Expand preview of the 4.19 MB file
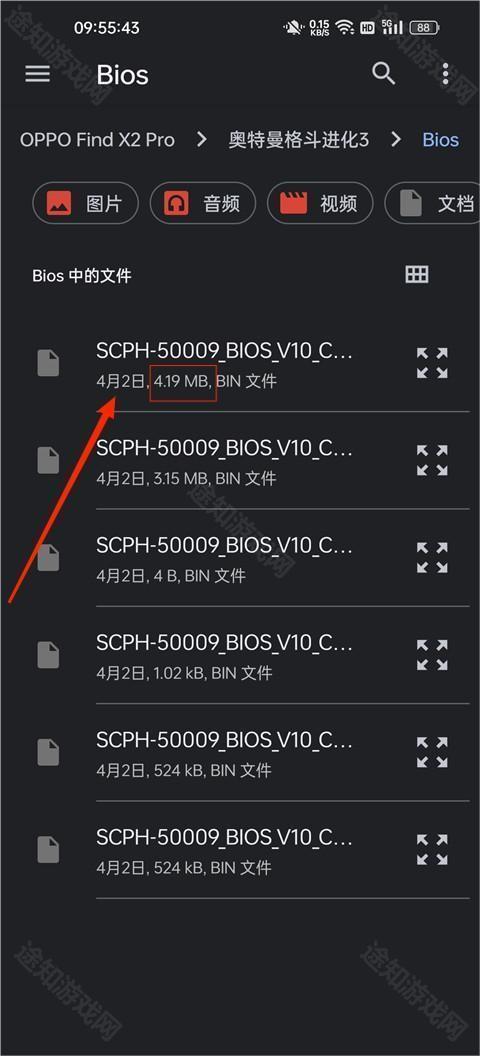This screenshot has width=480, height=1056. (432, 363)
